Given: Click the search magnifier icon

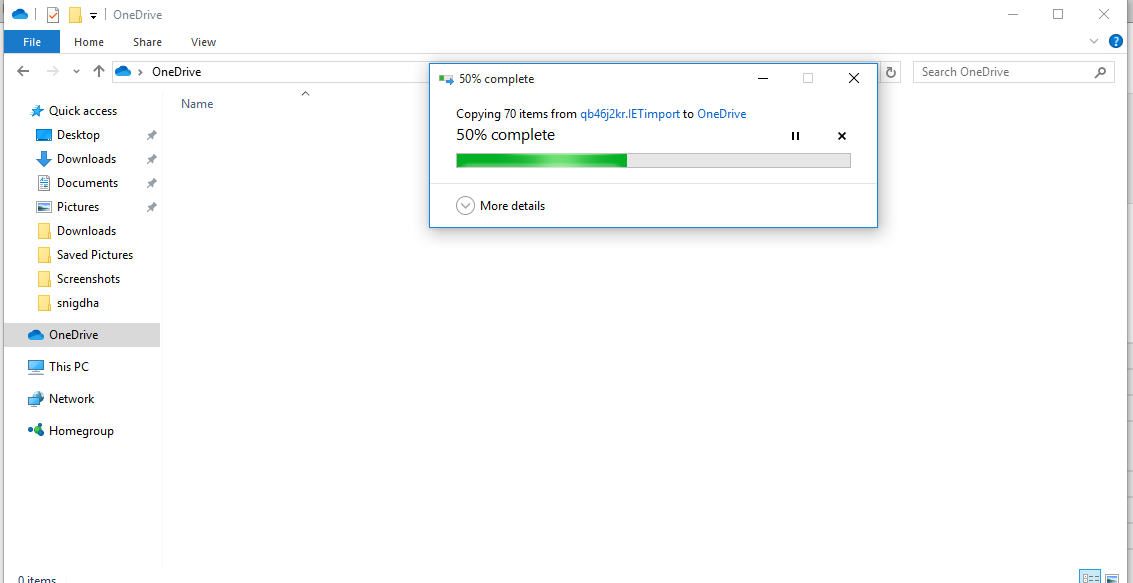Looking at the screenshot, I should click(1100, 72).
